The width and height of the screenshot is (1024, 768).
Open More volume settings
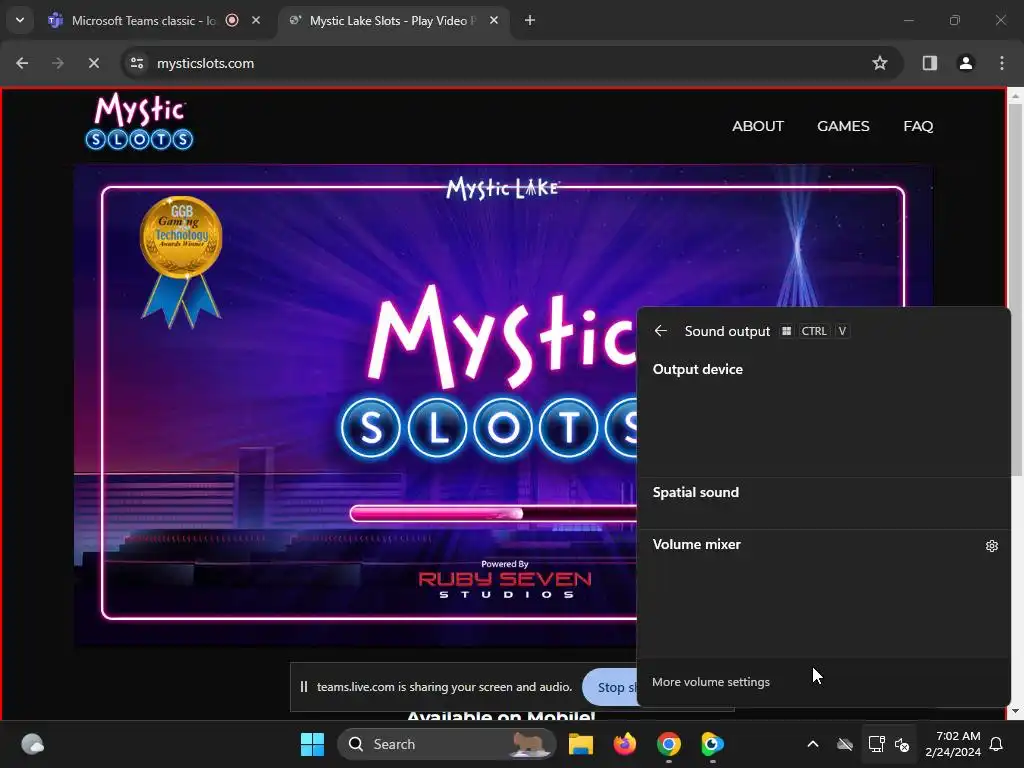[x=711, y=682]
